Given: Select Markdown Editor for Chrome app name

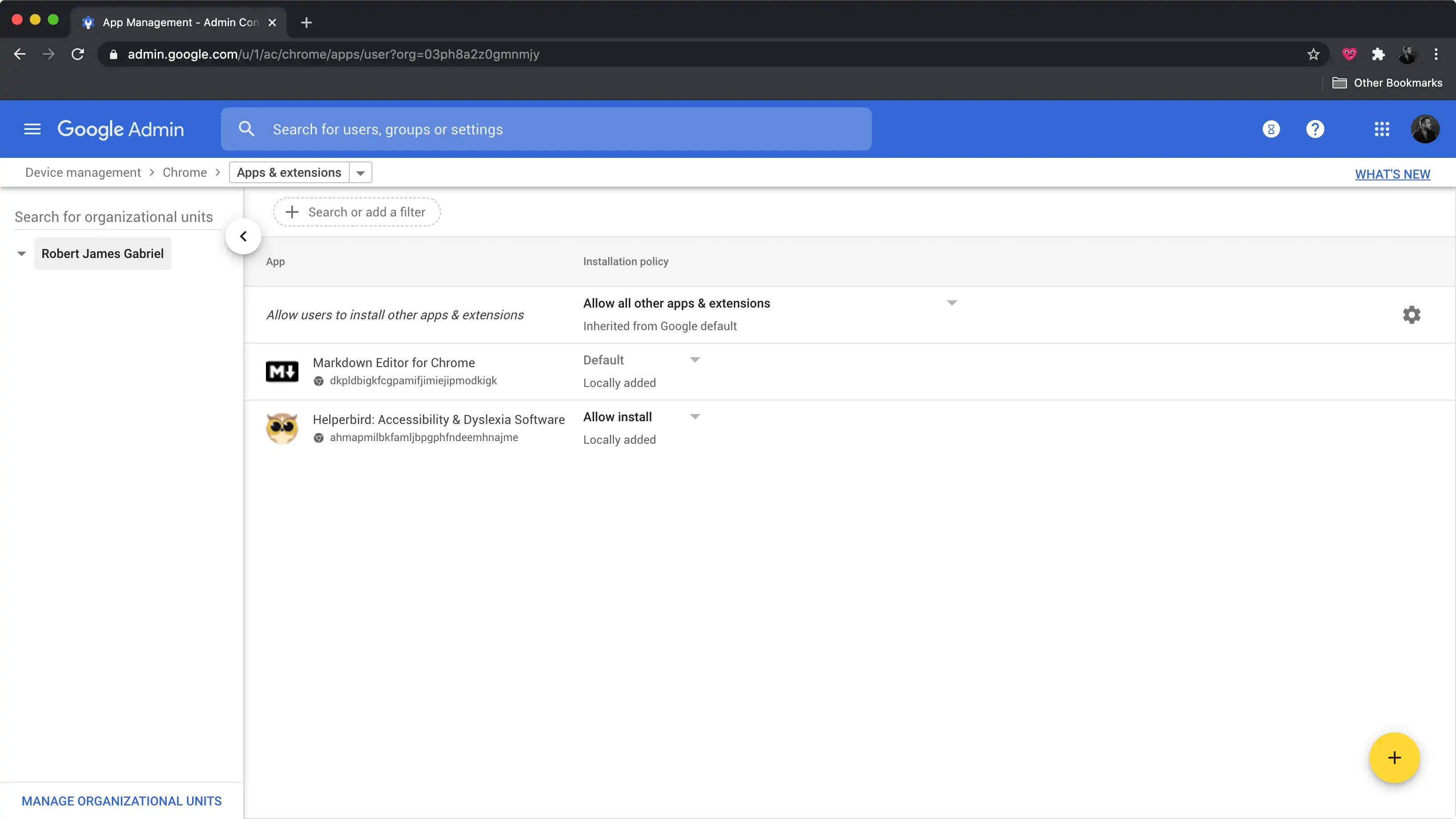Looking at the screenshot, I should (x=394, y=363).
